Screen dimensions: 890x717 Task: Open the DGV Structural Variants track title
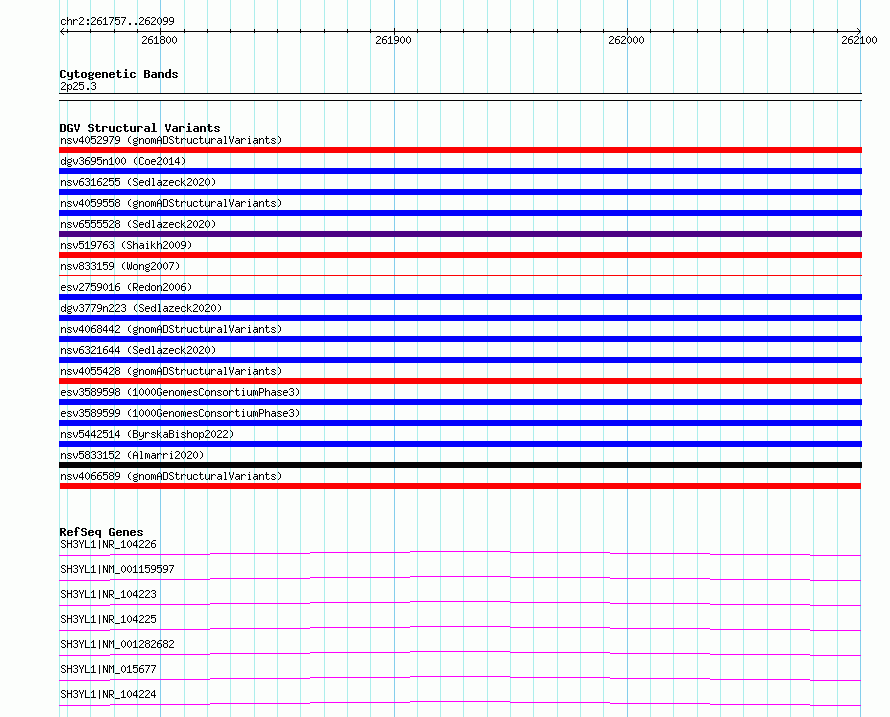[140, 128]
